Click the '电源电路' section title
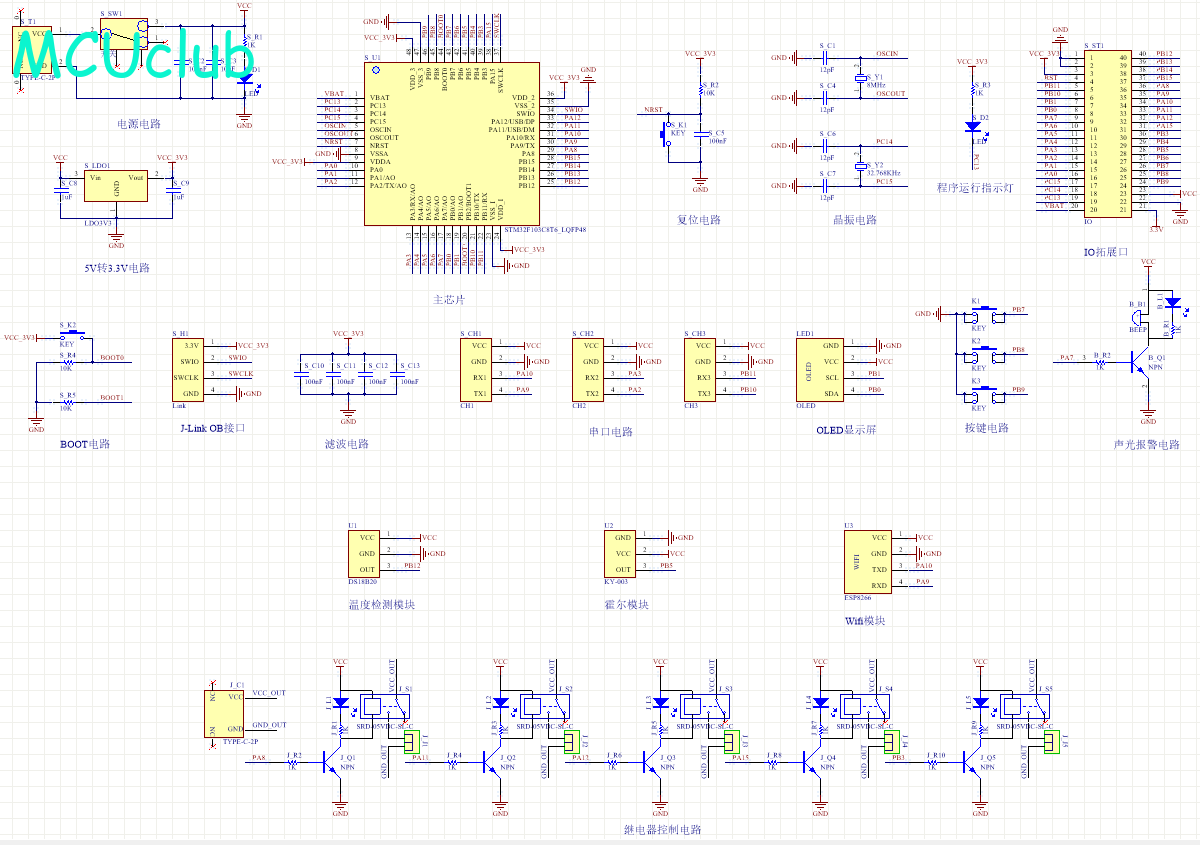Image resolution: width=1200 pixels, height=845 pixels. (139, 125)
